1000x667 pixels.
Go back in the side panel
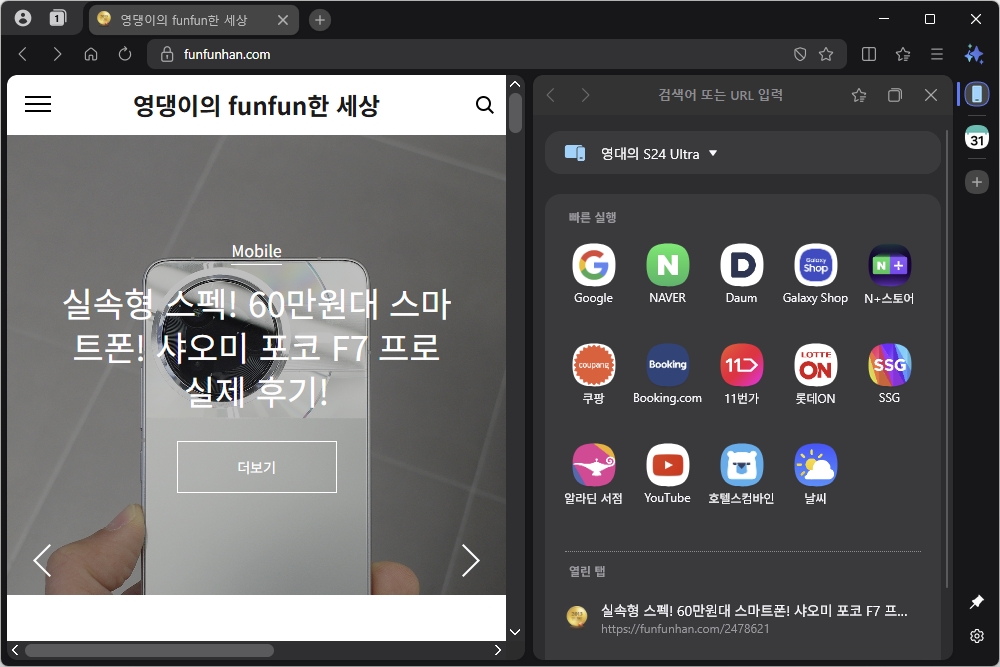click(x=551, y=95)
